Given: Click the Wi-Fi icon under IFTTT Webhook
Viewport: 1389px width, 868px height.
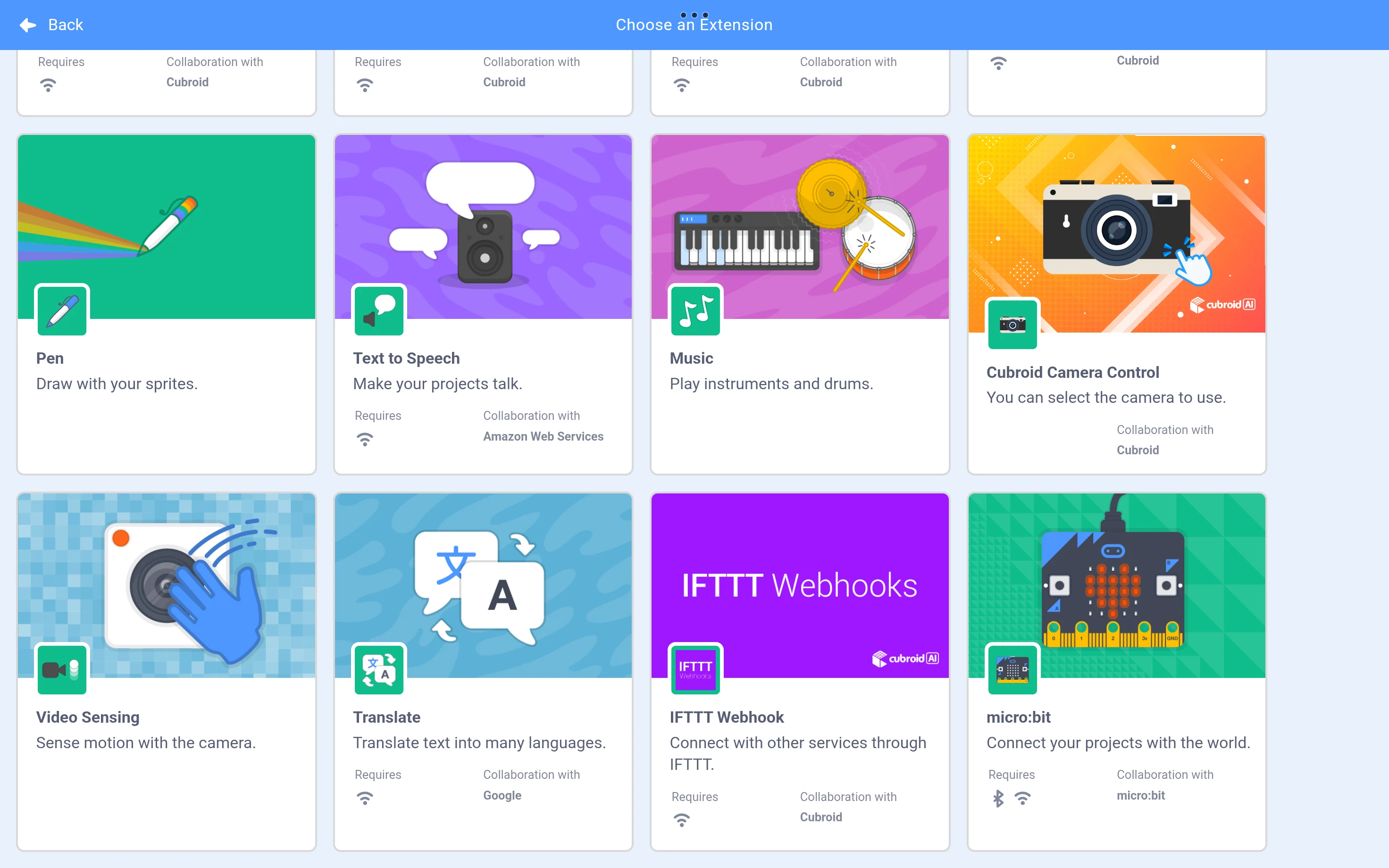Looking at the screenshot, I should coord(681,820).
